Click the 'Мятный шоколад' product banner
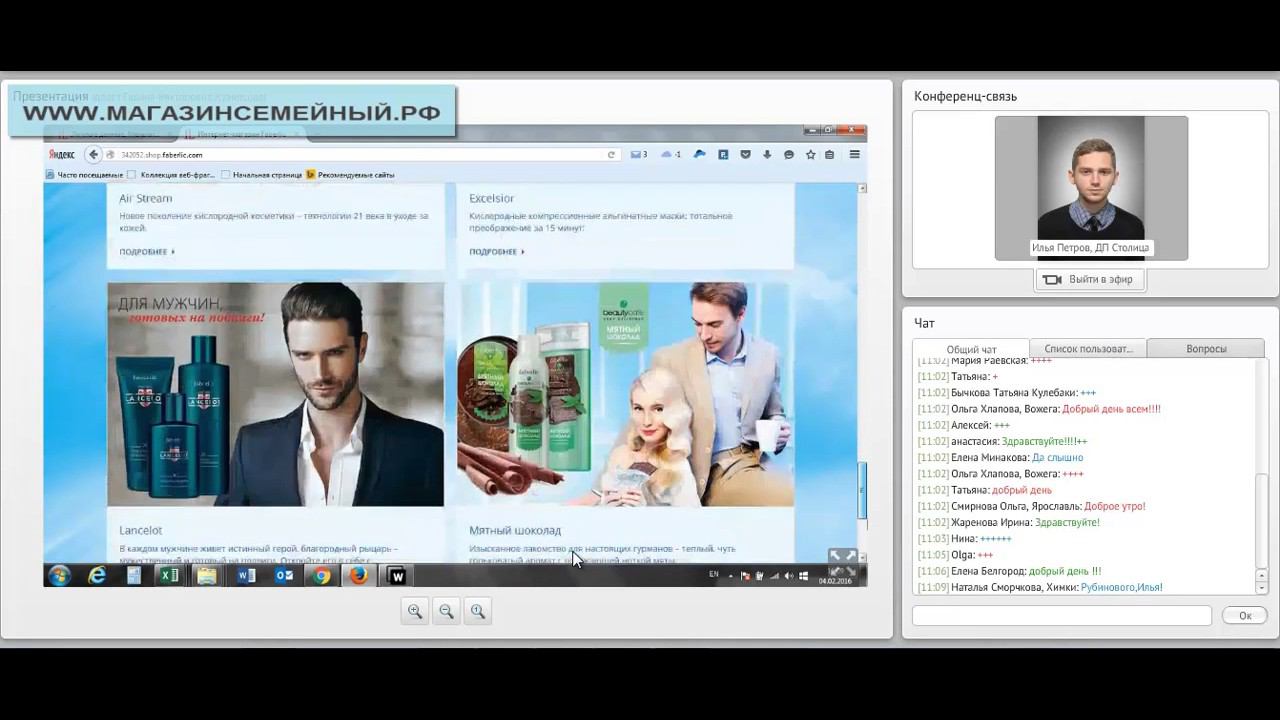 point(625,394)
